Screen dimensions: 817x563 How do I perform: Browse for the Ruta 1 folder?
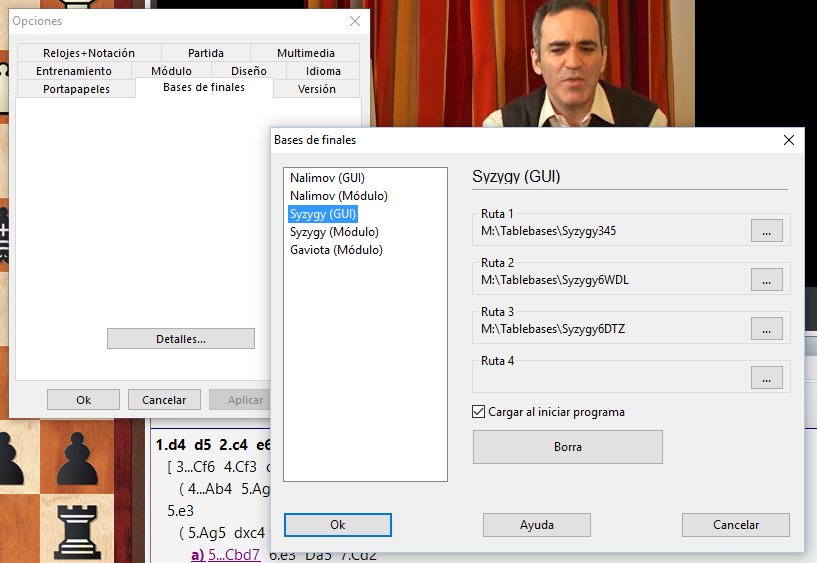[766, 231]
